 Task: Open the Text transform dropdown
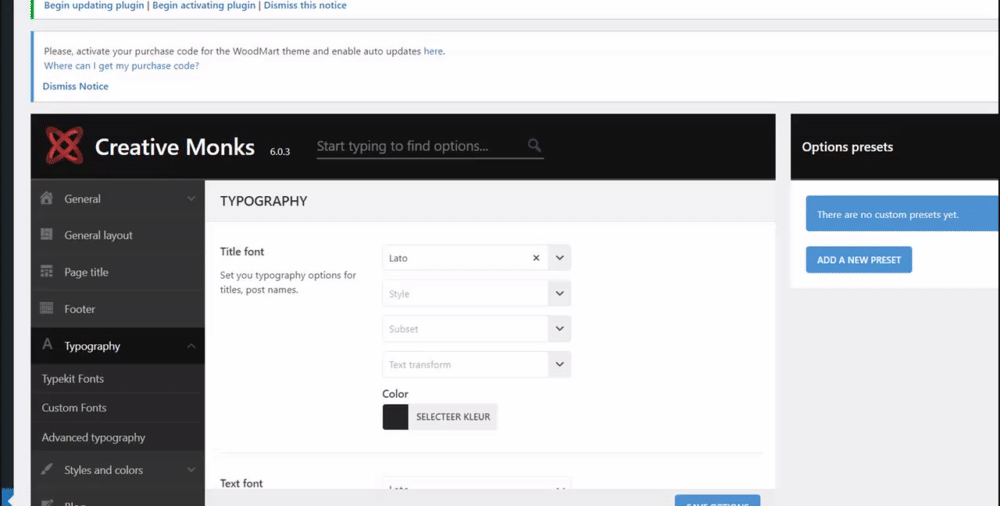[476, 364]
